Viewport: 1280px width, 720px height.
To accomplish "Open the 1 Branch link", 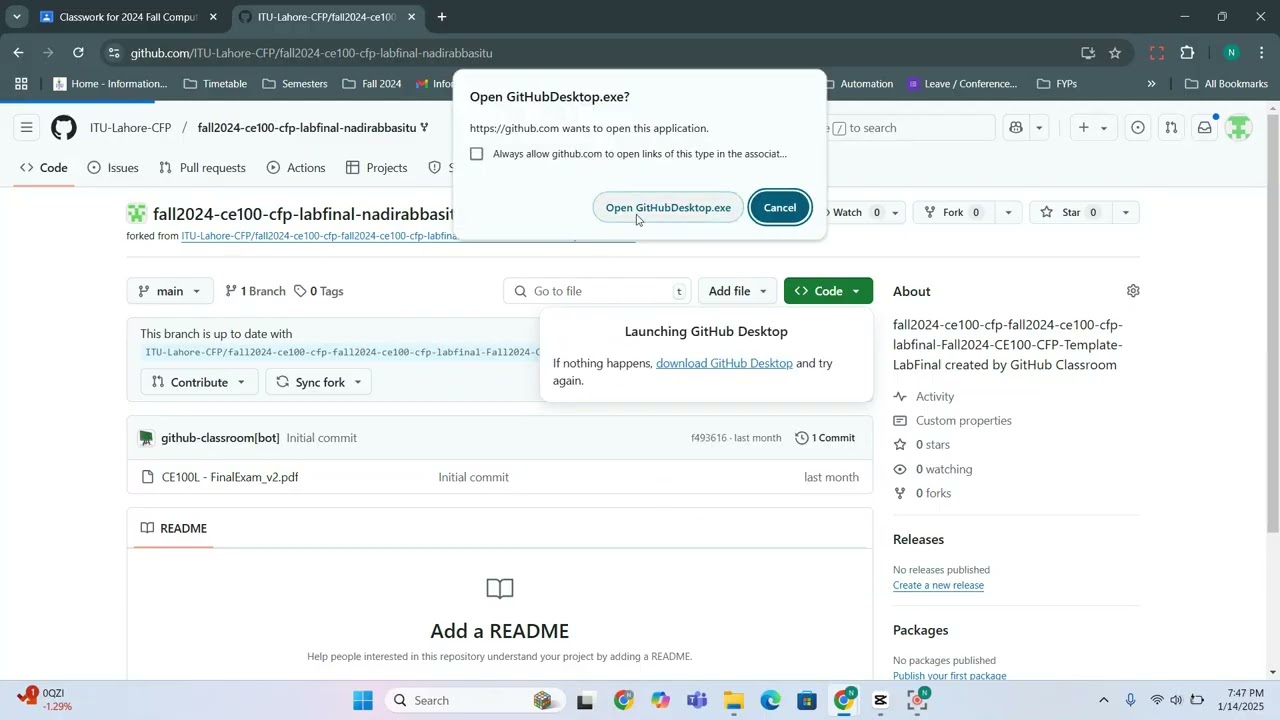I will coord(255,291).
